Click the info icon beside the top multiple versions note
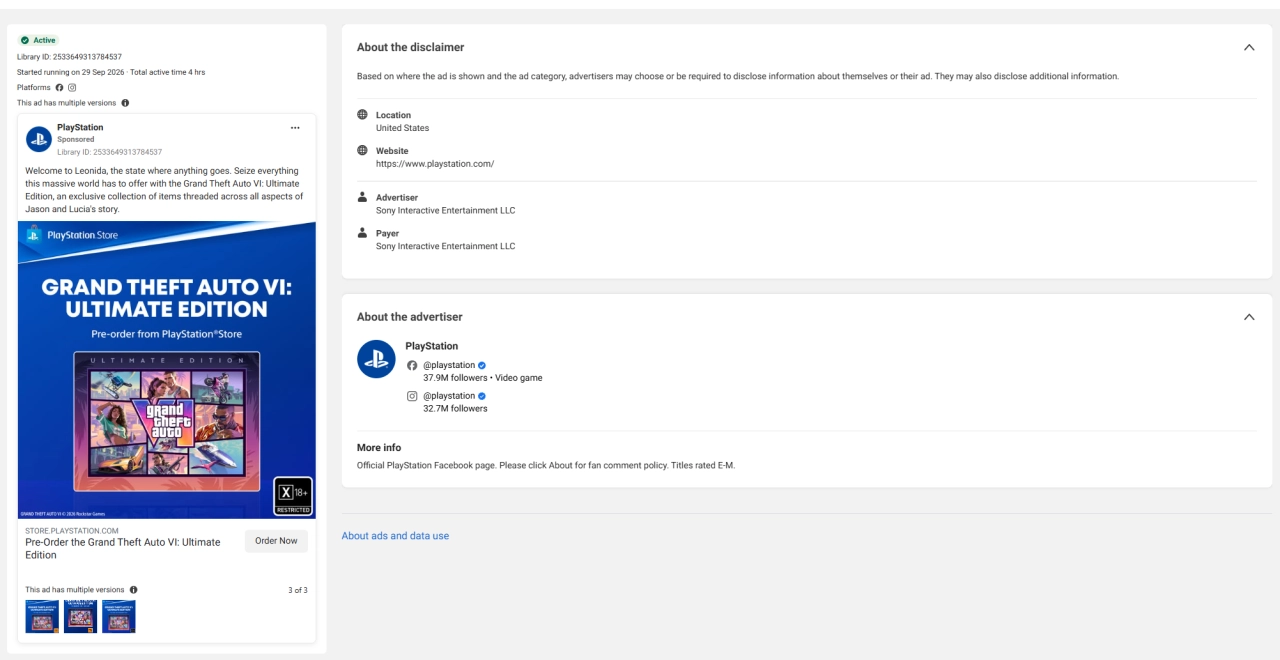 click(125, 103)
